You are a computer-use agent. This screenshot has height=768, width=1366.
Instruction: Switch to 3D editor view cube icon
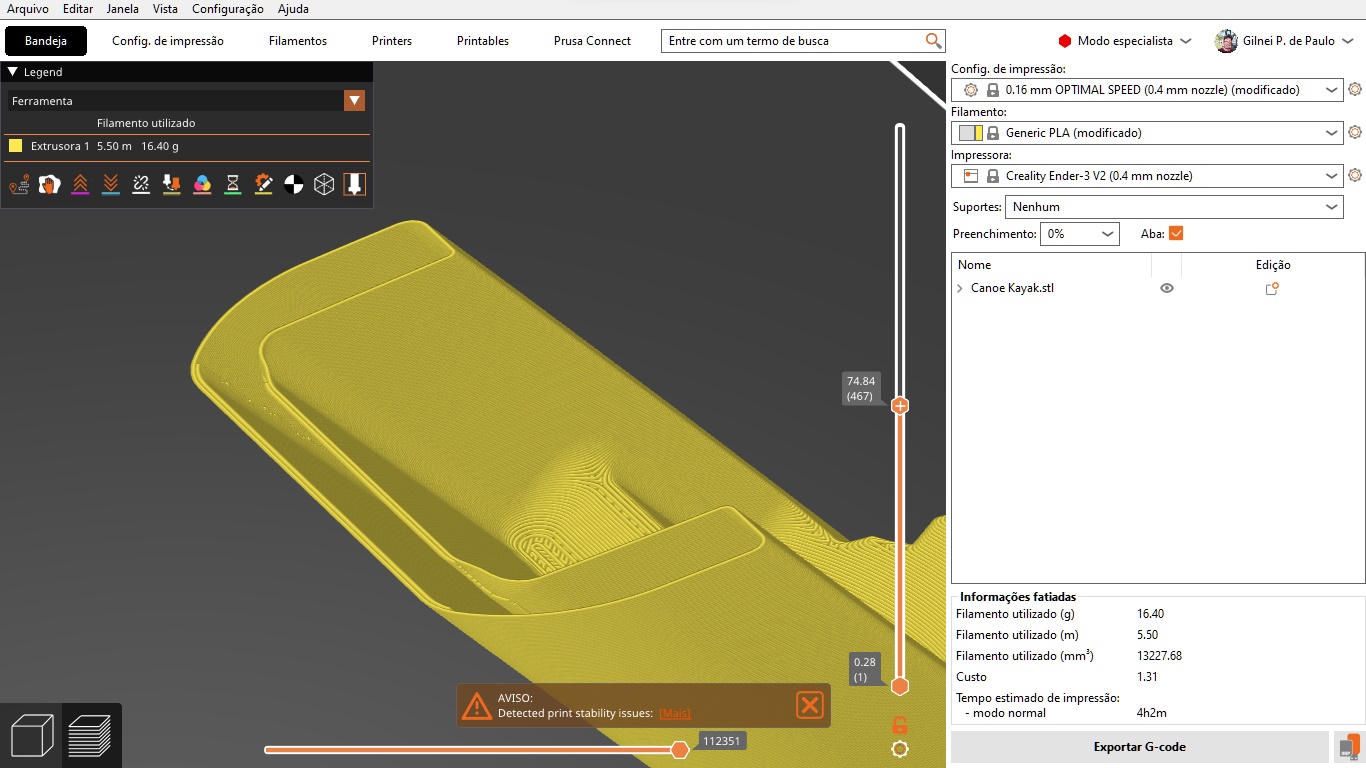click(31, 736)
